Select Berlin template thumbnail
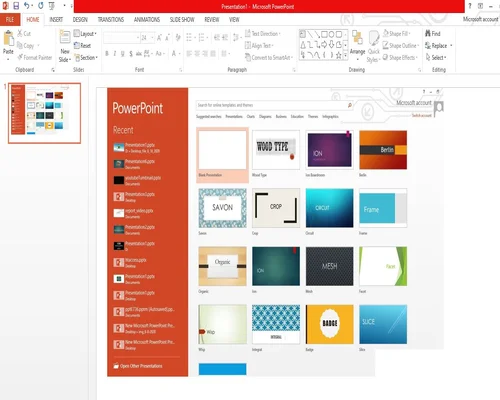Viewport: 500px width, 400px height. coord(383,150)
